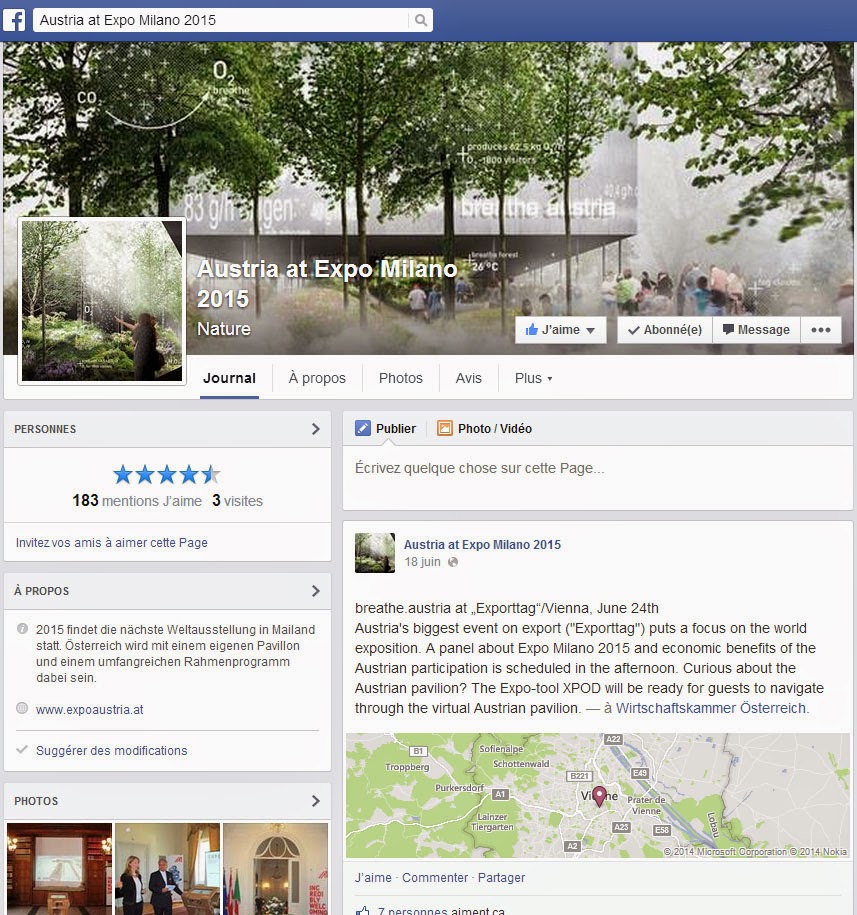Screen dimensions: 857x915
Task: Click the info icon beside the description
Action: pos(22,628)
